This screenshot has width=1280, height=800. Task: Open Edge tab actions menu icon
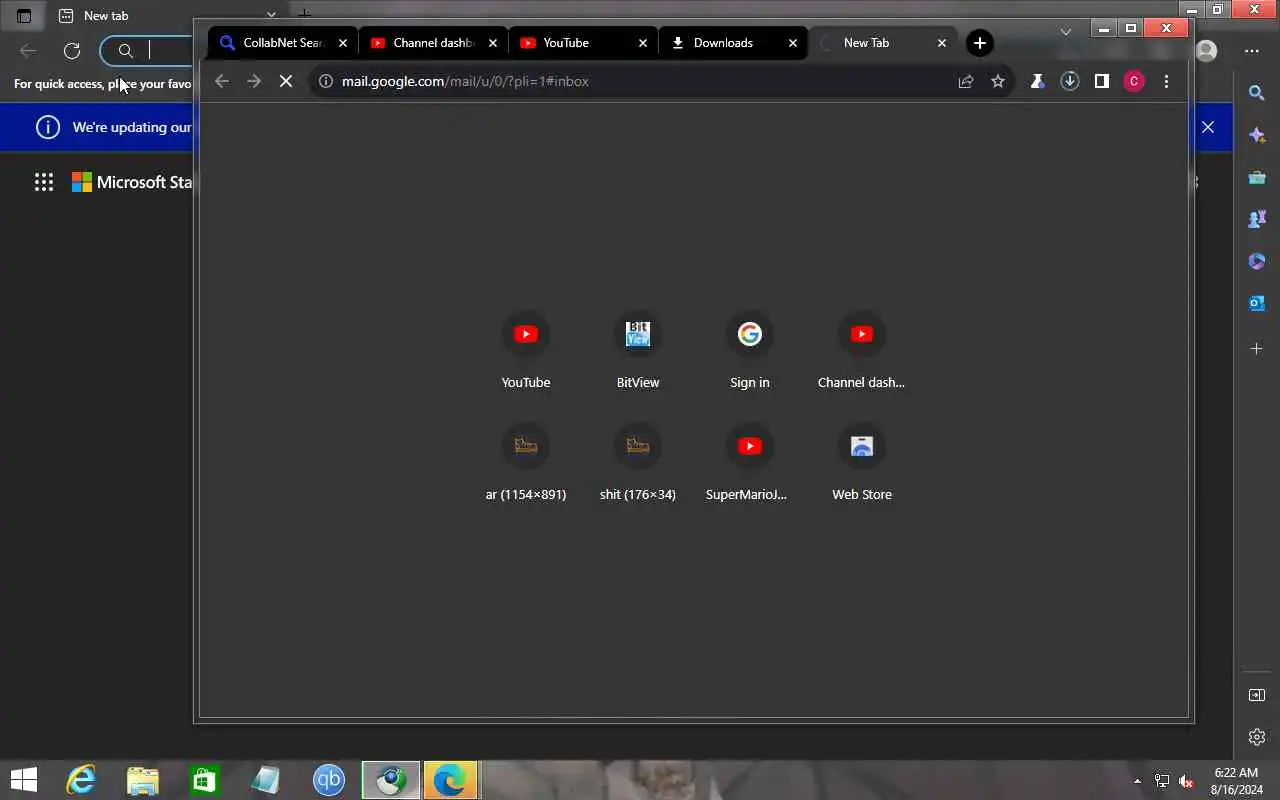25,16
